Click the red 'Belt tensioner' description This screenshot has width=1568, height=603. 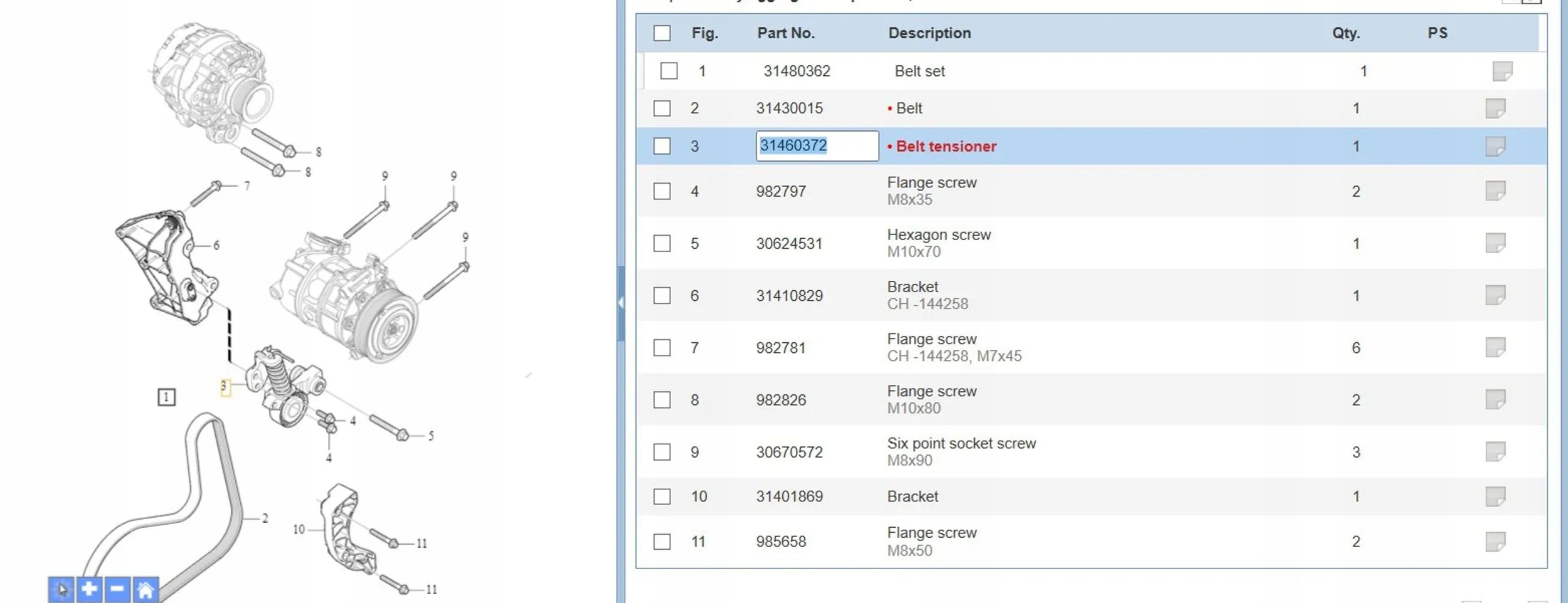click(946, 146)
